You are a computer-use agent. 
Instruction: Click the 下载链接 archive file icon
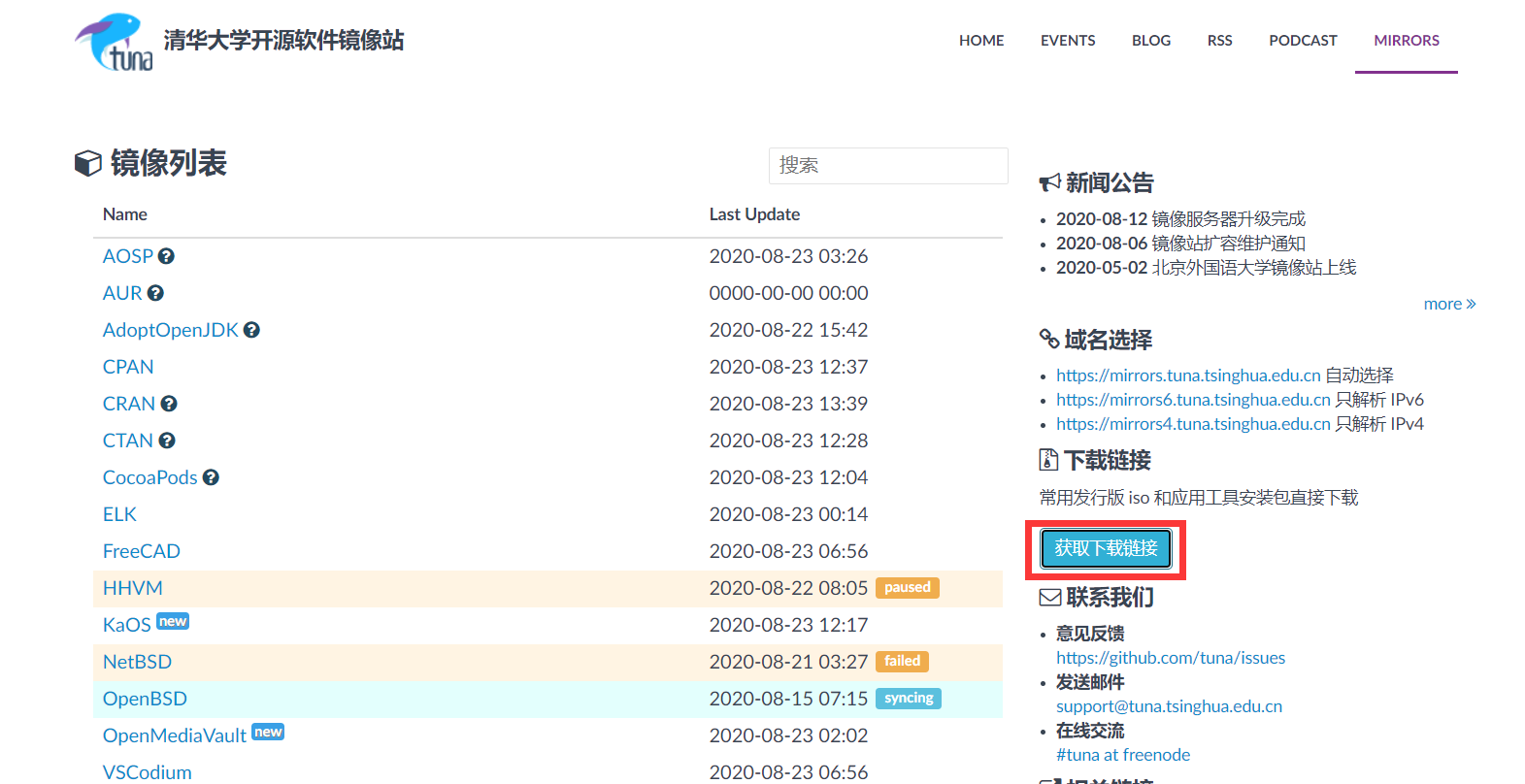(1048, 459)
